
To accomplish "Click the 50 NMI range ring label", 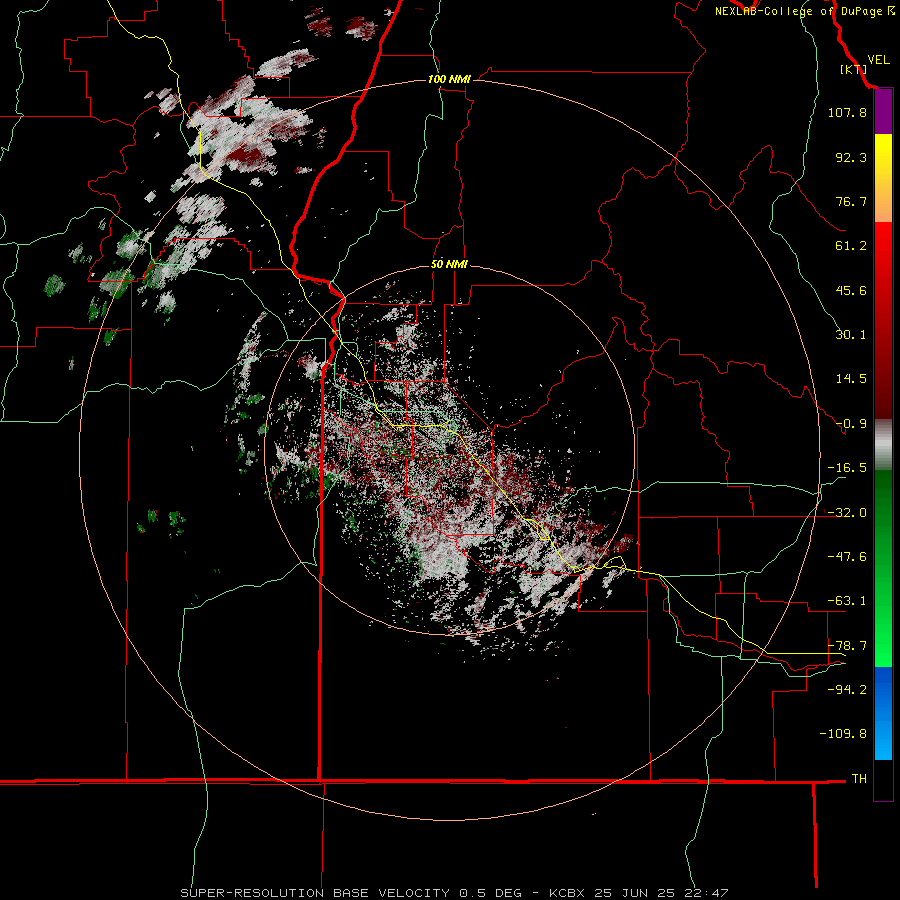I will [449, 264].
